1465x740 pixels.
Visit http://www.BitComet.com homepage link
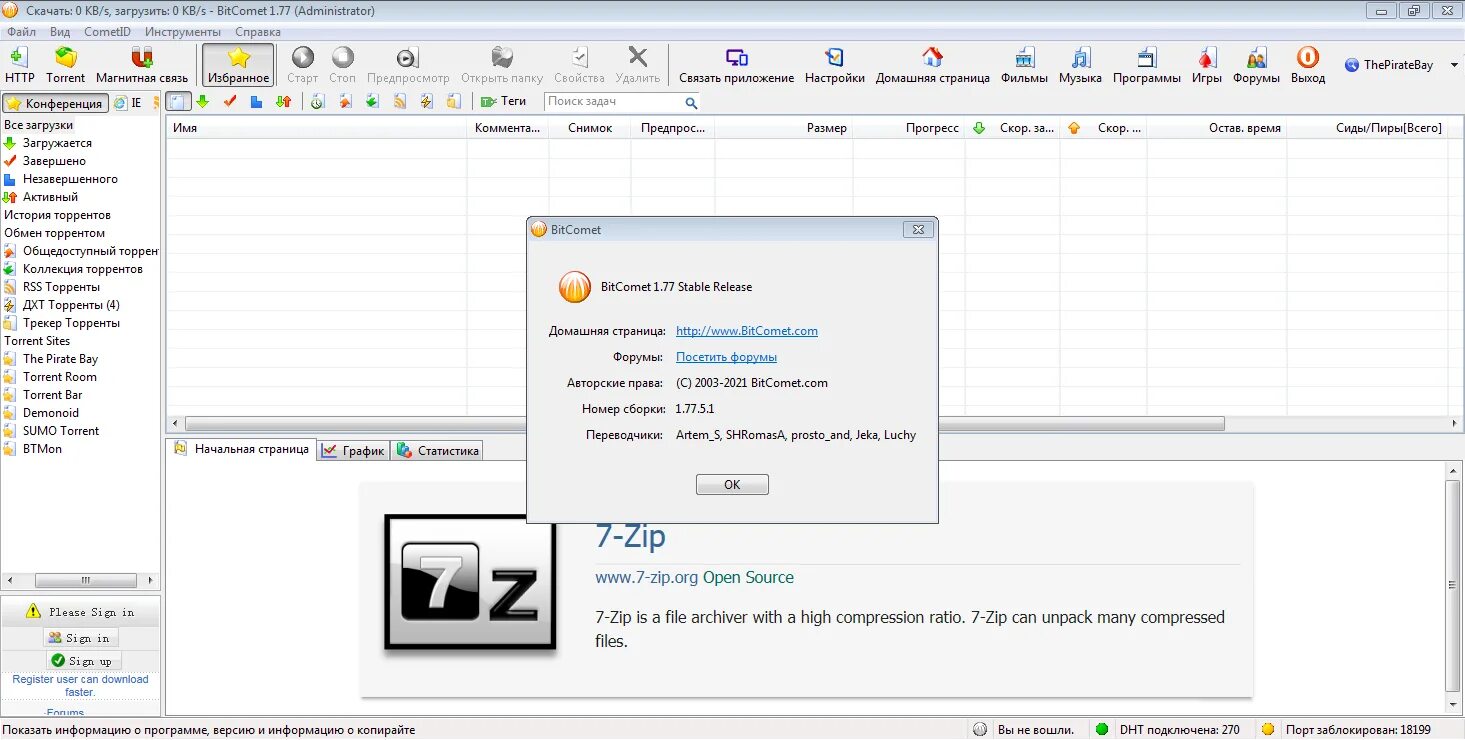(x=748, y=330)
